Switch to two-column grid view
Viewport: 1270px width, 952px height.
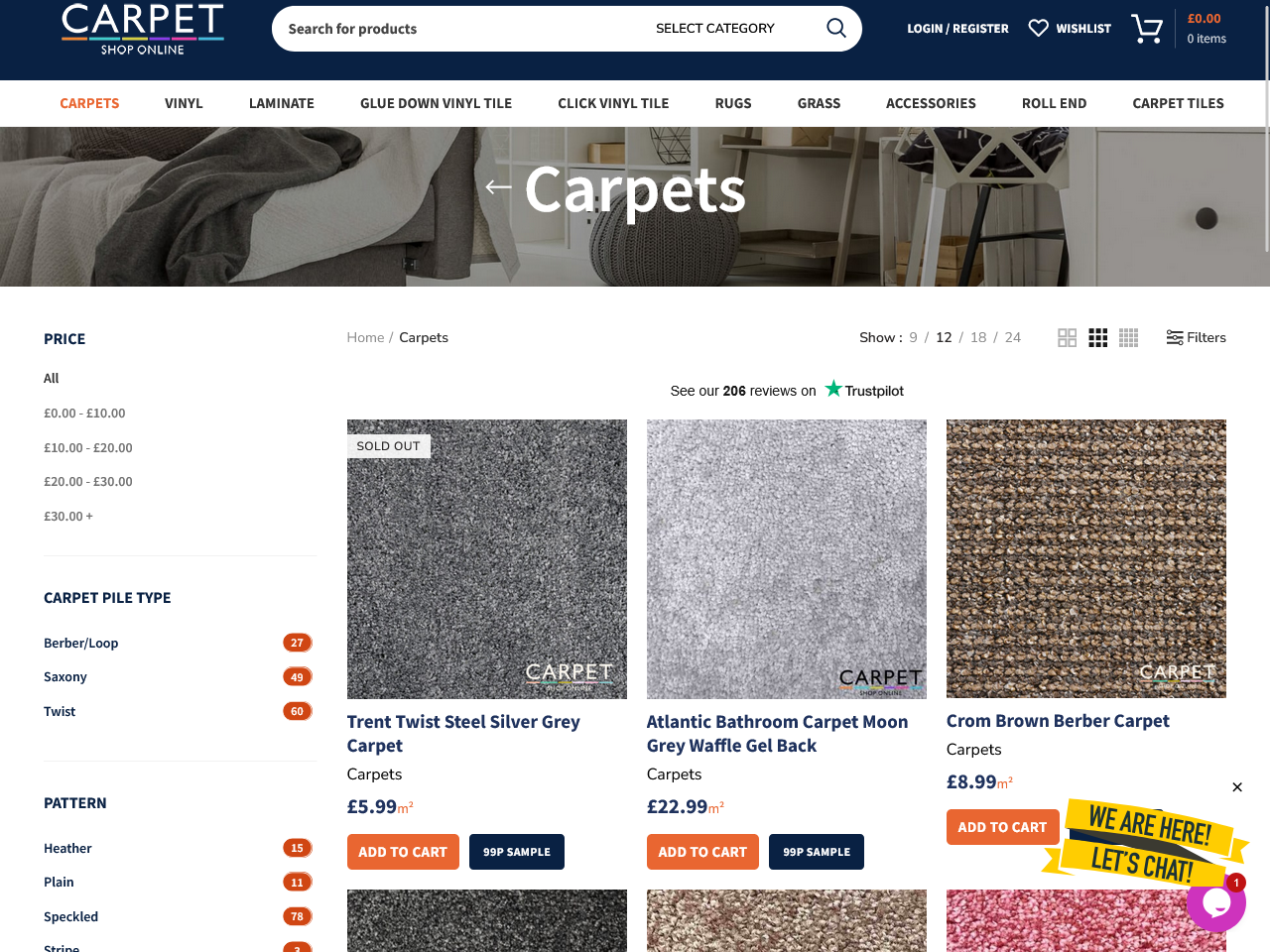(1067, 338)
